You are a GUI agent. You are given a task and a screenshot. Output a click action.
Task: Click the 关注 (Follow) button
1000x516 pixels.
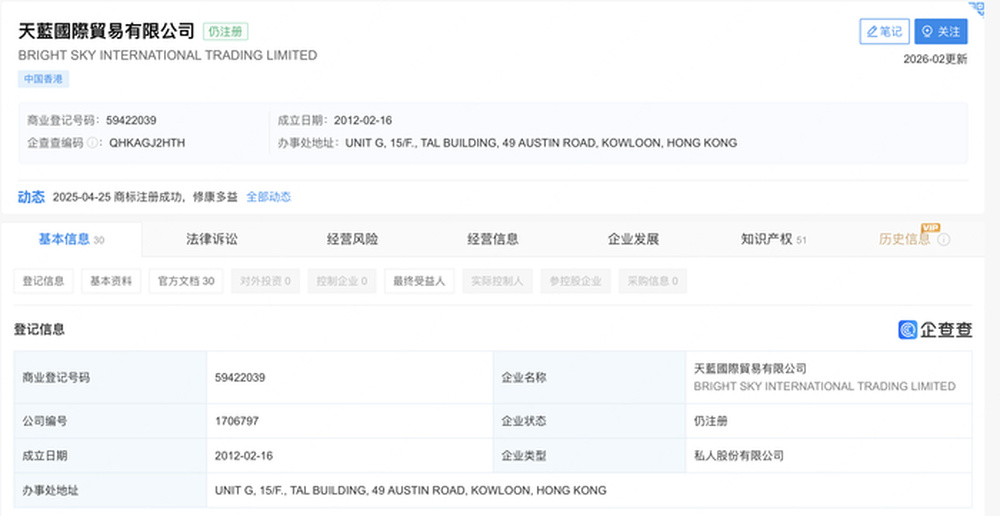pyautogui.click(x=941, y=32)
